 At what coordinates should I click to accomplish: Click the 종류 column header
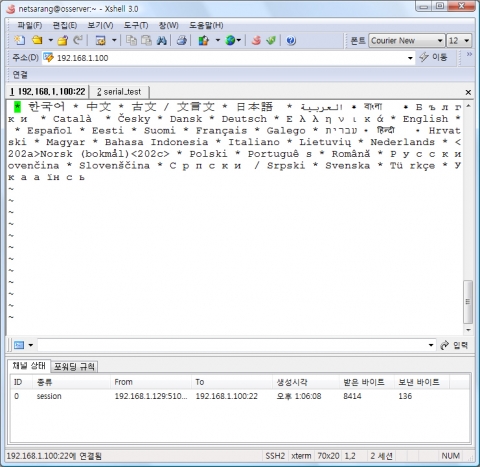point(71,382)
